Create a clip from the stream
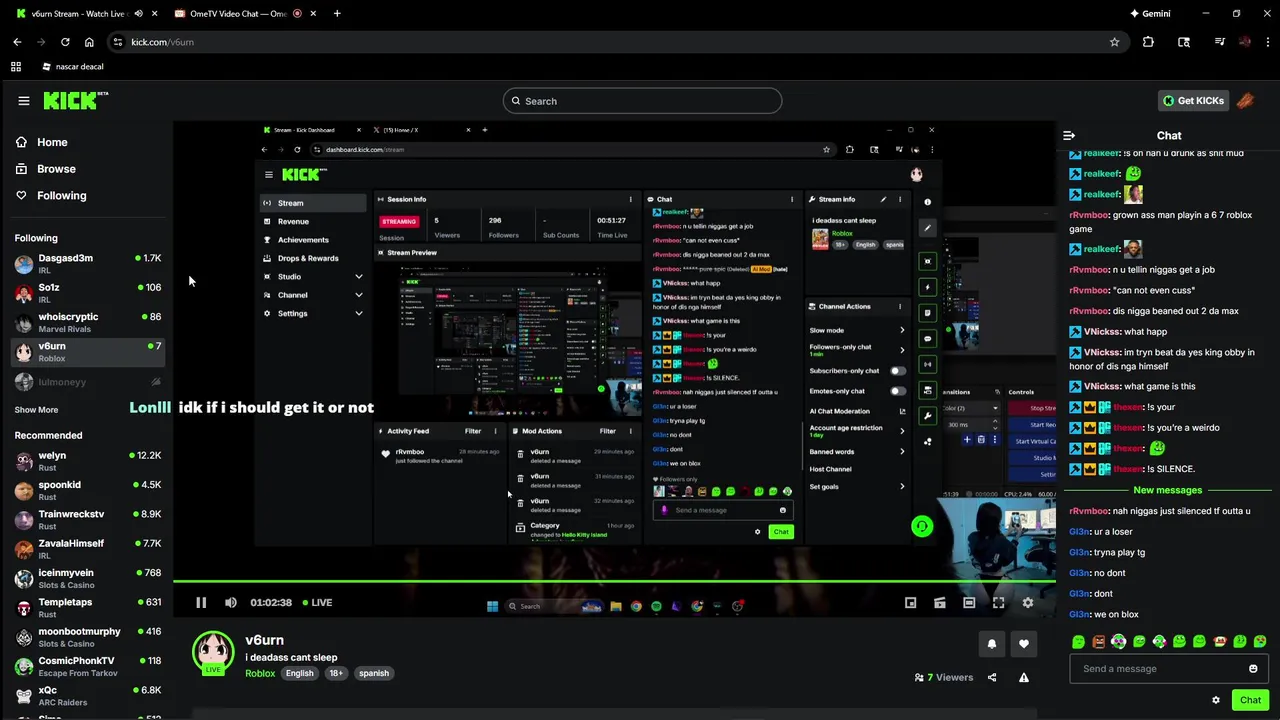This screenshot has height=720, width=1280. [x=940, y=603]
